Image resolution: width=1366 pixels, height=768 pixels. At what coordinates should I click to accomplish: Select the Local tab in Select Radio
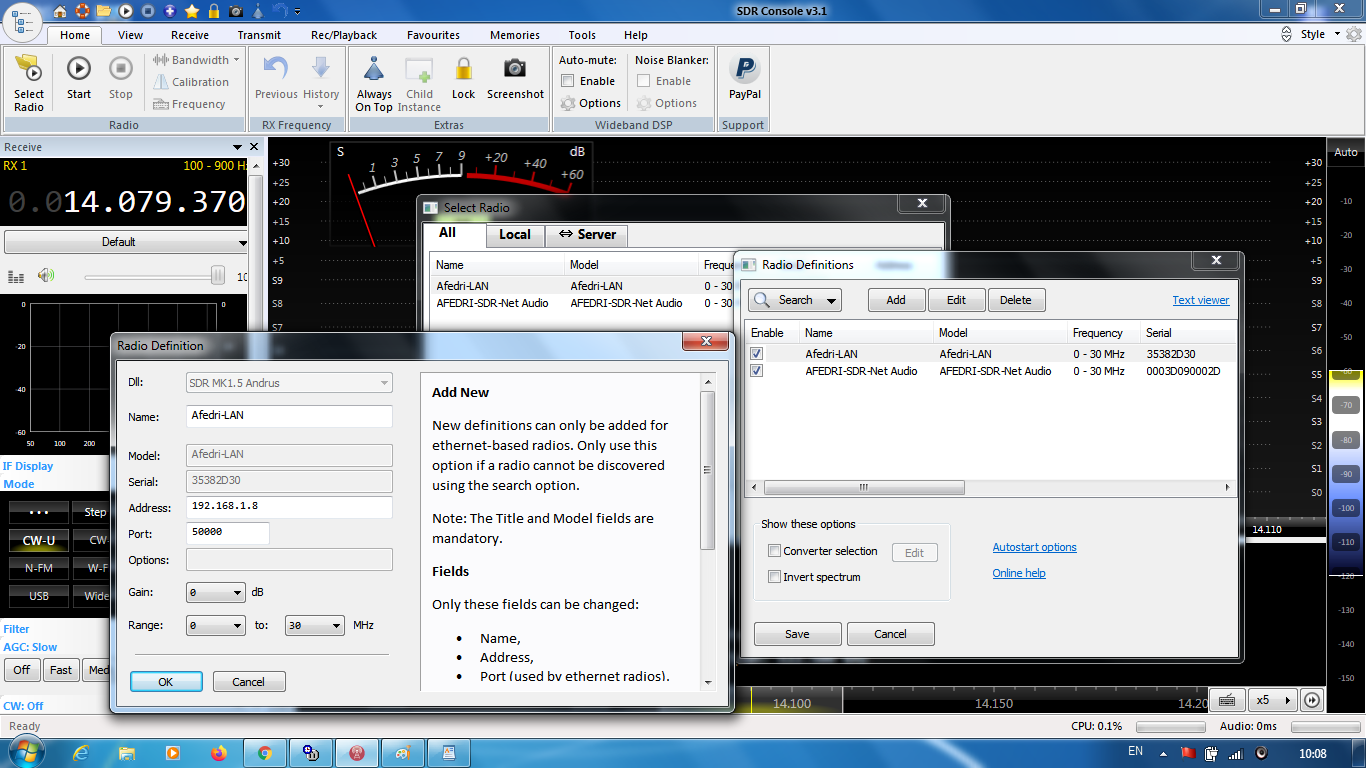514,234
